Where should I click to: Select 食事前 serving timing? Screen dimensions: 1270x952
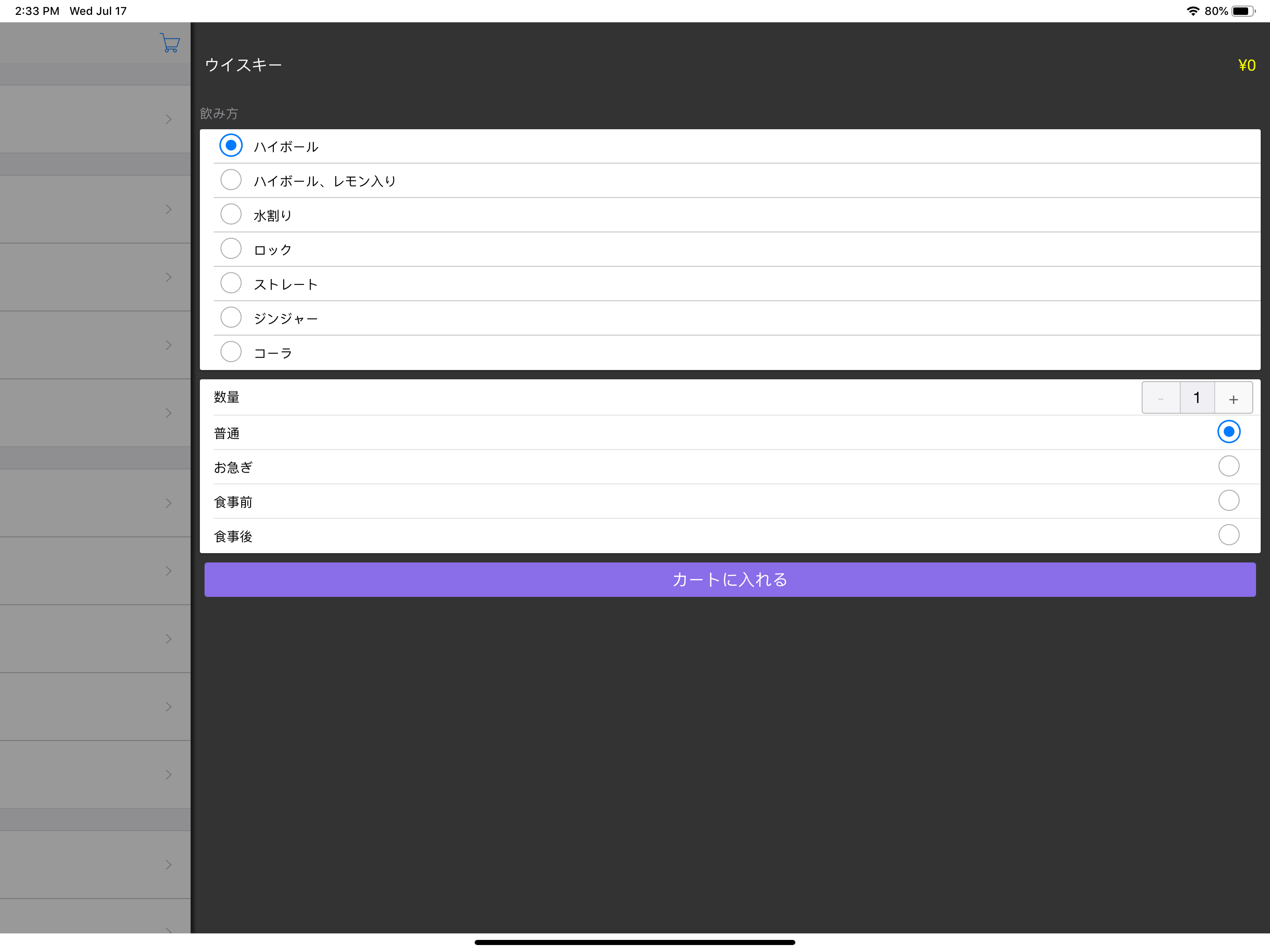[x=1229, y=501]
